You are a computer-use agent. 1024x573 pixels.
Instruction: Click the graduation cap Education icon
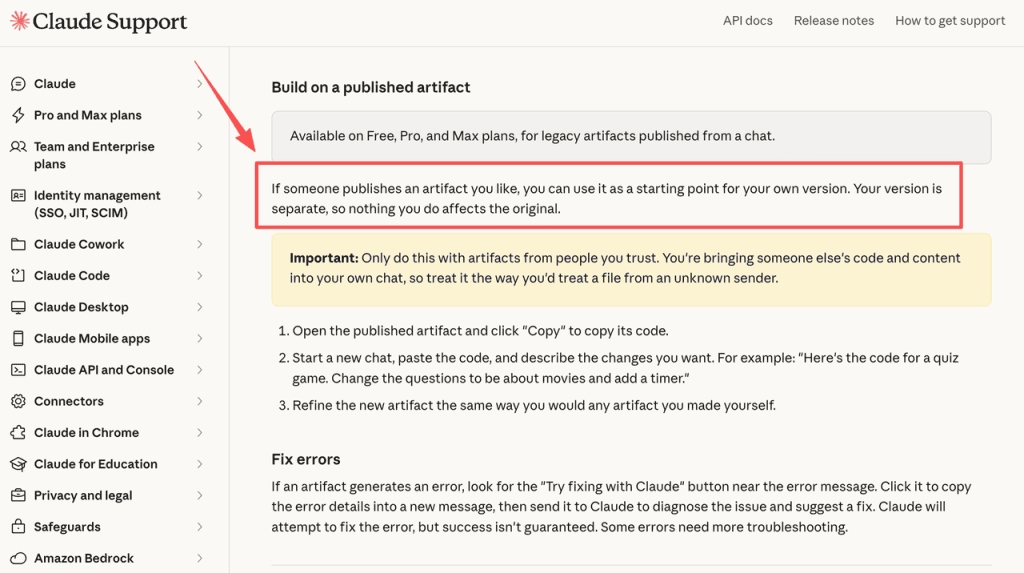(18, 464)
